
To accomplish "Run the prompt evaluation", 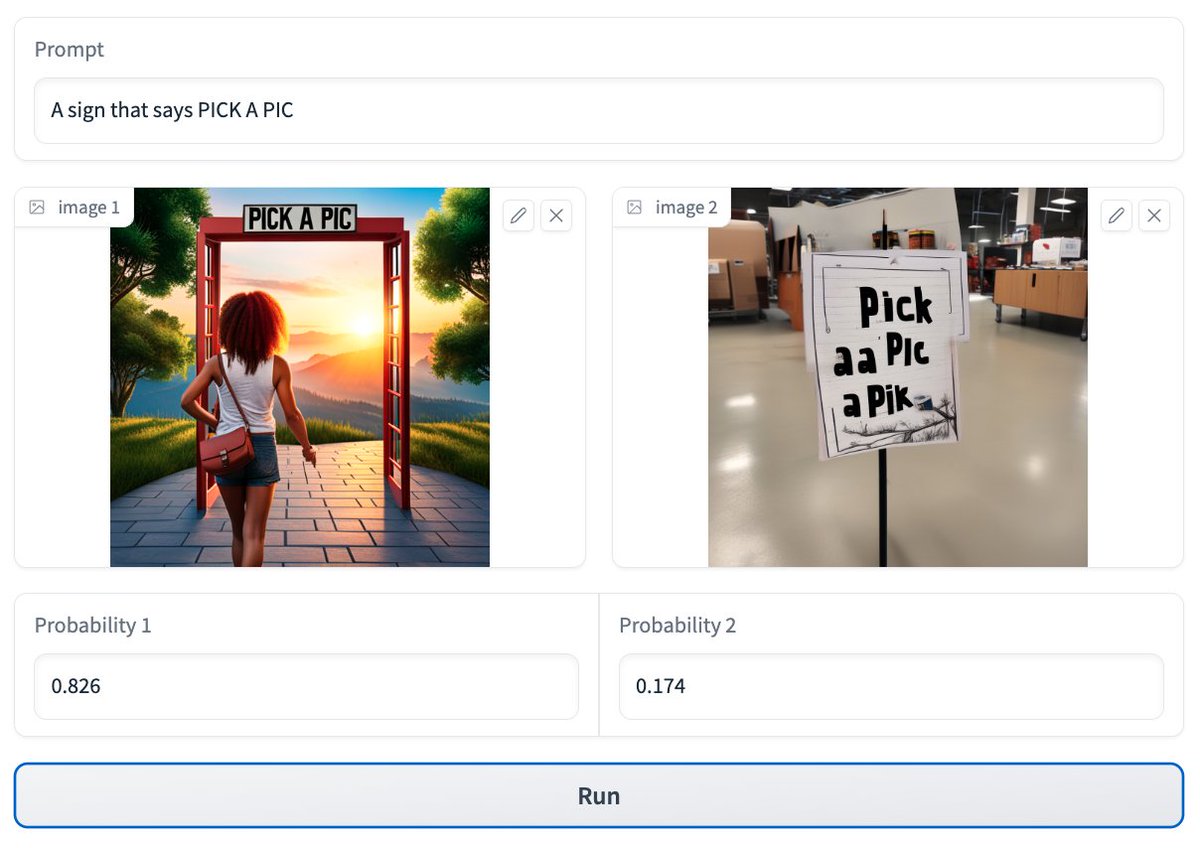I will pos(600,795).
